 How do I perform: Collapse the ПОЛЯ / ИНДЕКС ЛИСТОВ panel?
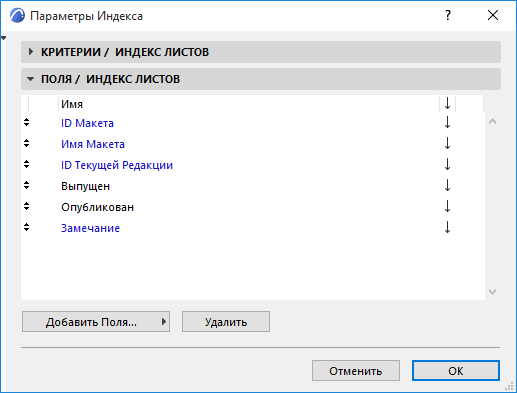[261, 79]
